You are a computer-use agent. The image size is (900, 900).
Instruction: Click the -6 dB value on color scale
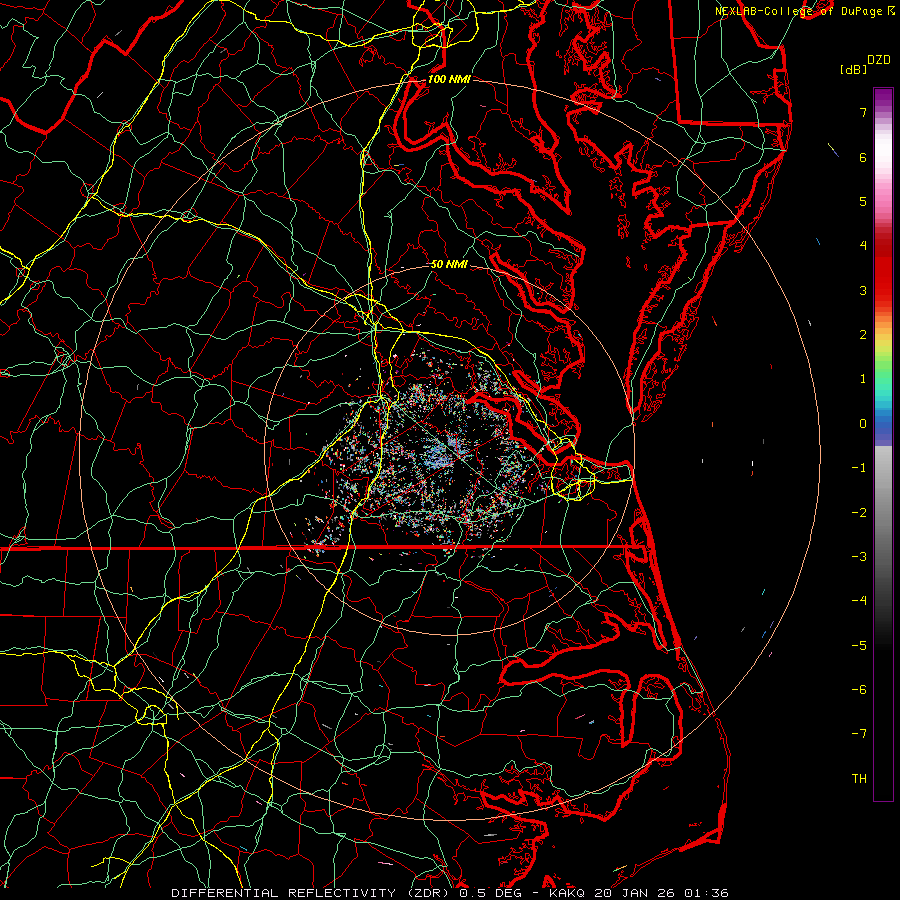pos(859,690)
